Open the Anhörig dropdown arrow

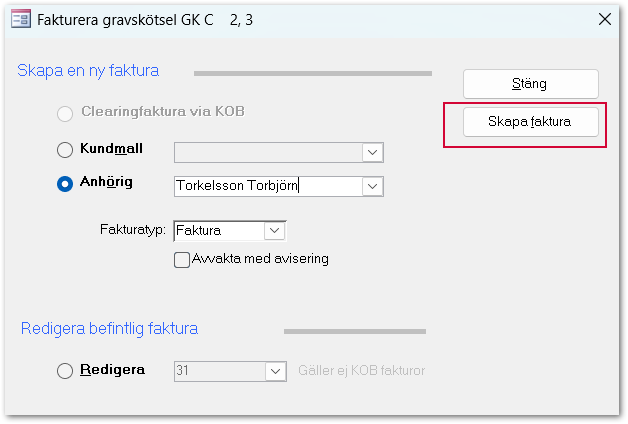[373, 186]
